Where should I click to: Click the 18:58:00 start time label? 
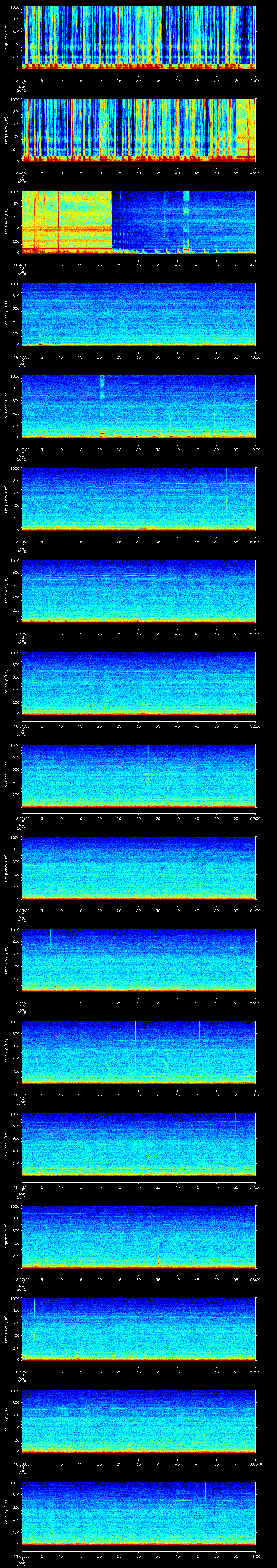pos(22,1372)
